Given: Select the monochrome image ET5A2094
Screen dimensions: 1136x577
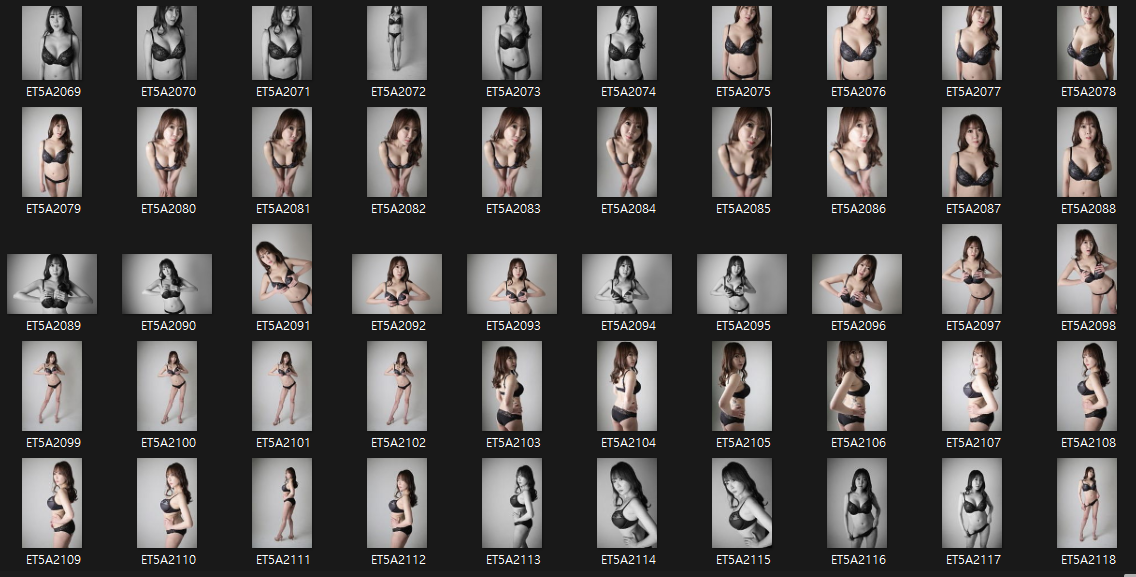Looking at the screenshot, I should 627,283.
